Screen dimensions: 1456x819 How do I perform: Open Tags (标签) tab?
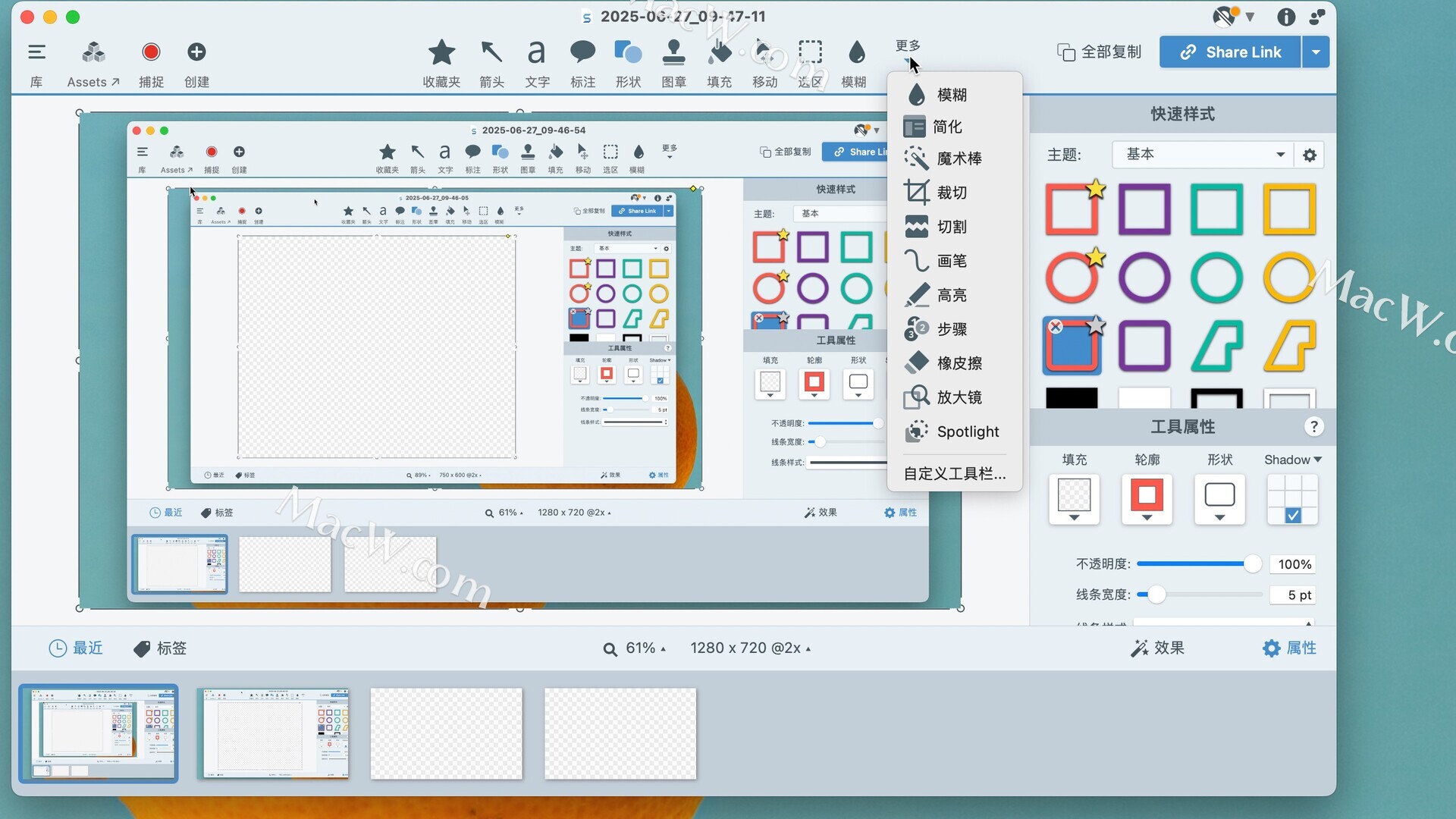coord(160,648)
